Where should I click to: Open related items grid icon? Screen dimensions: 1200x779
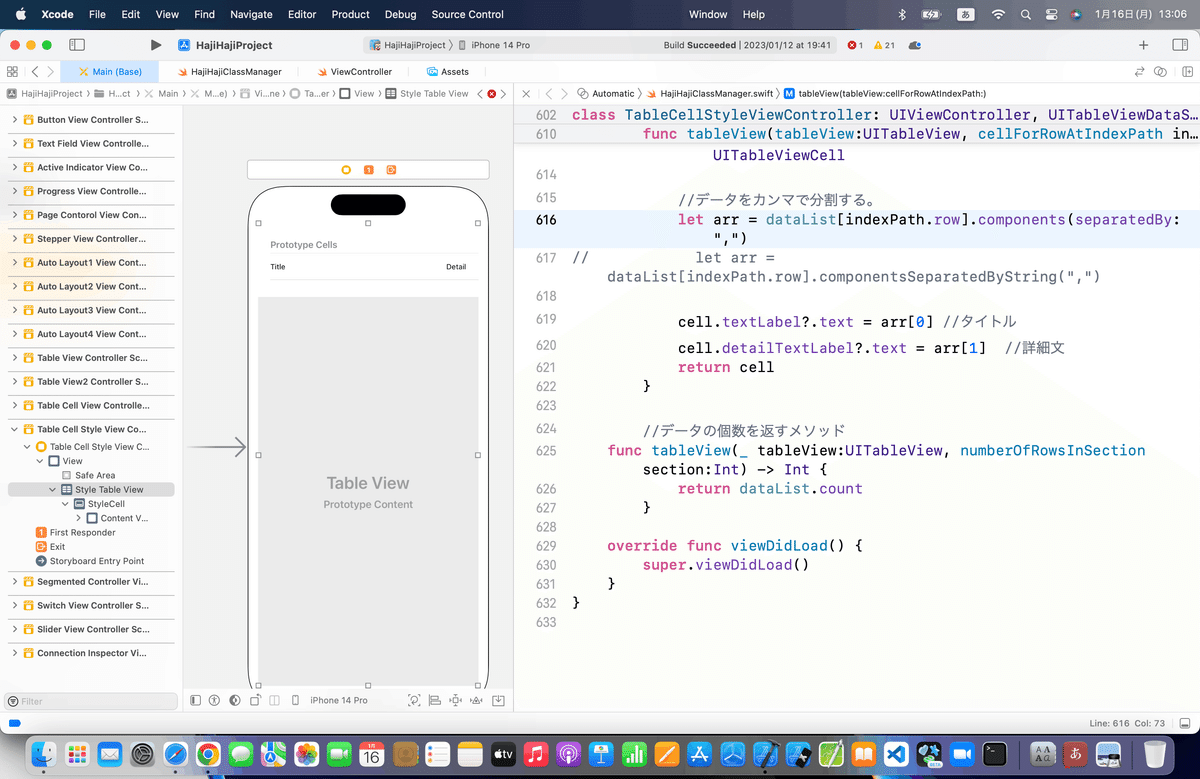tap(12, 72)
